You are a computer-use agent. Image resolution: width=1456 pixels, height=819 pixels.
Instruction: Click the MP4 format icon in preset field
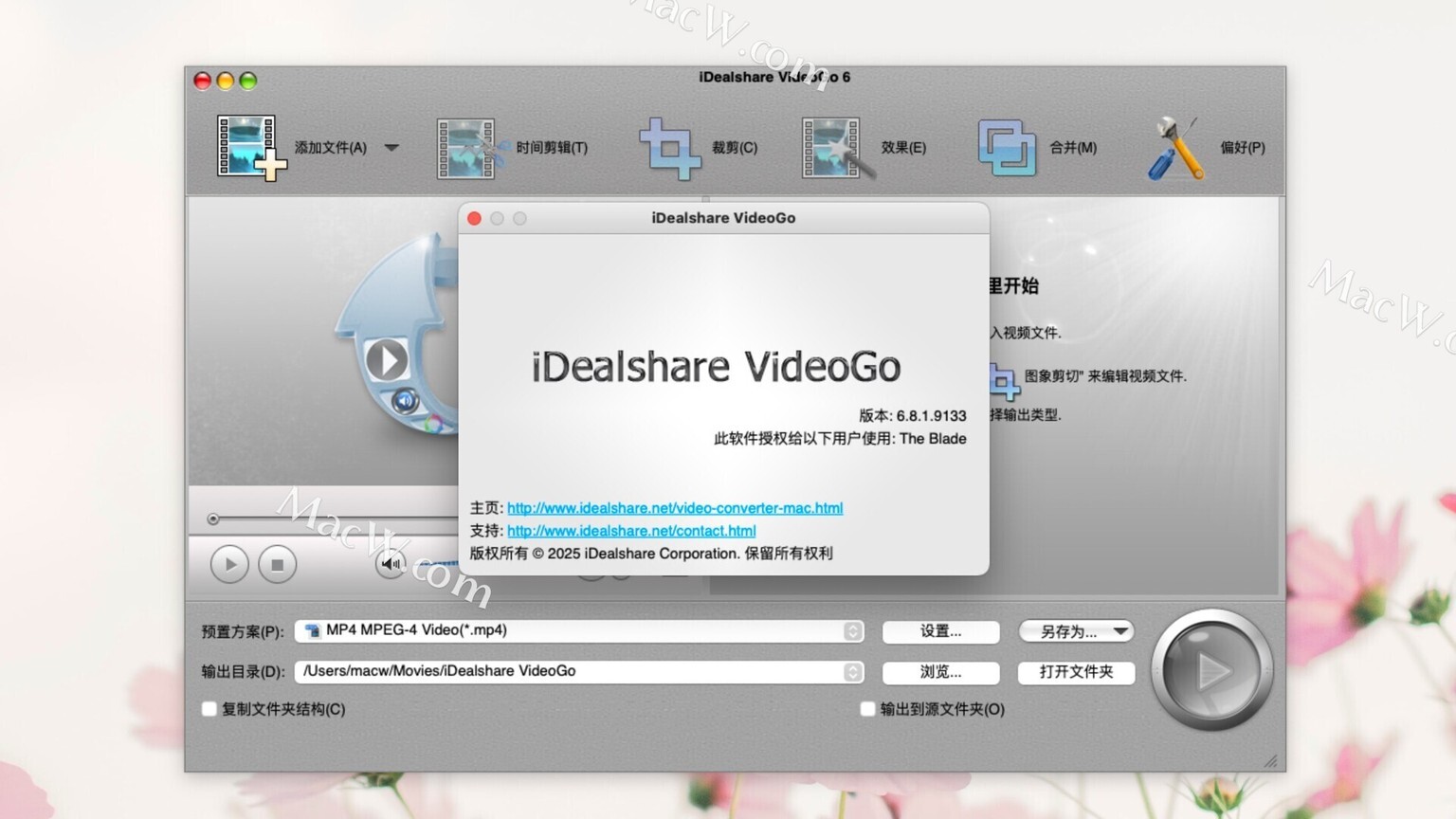[312, 630]
